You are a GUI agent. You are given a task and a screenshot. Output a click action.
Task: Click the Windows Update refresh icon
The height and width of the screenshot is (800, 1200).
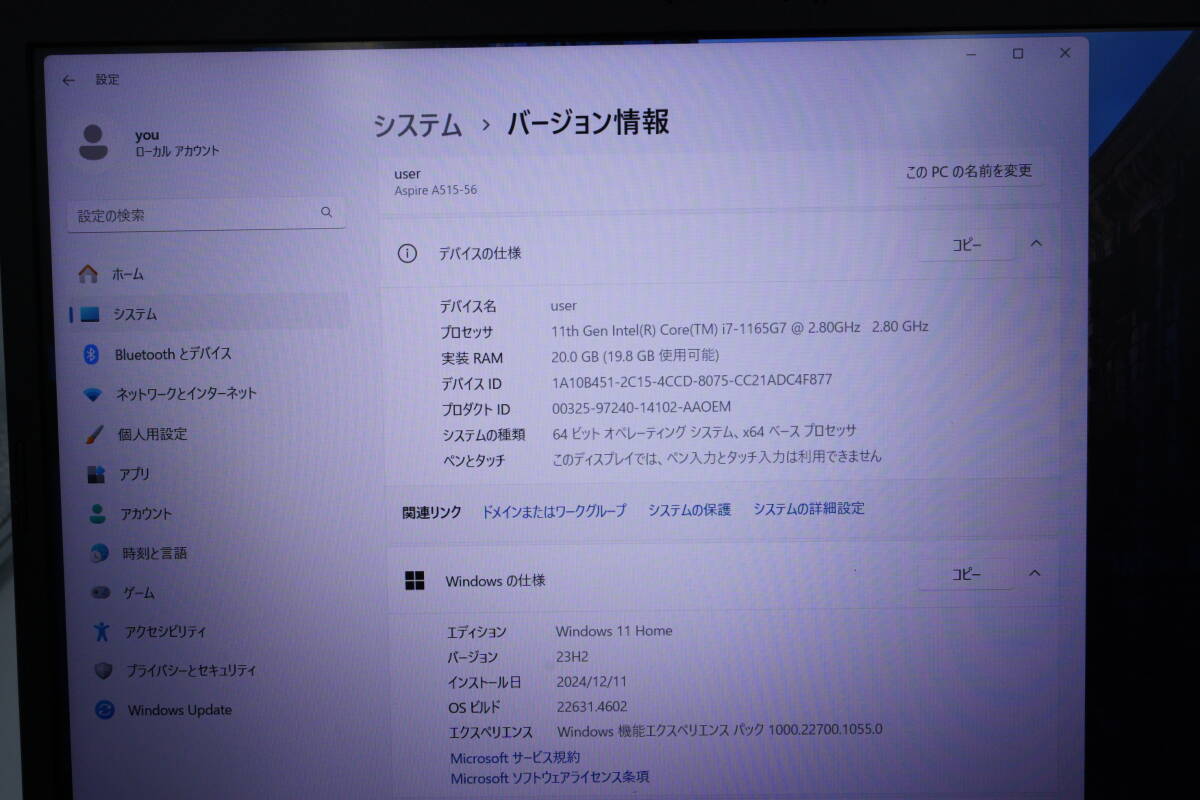104,710
